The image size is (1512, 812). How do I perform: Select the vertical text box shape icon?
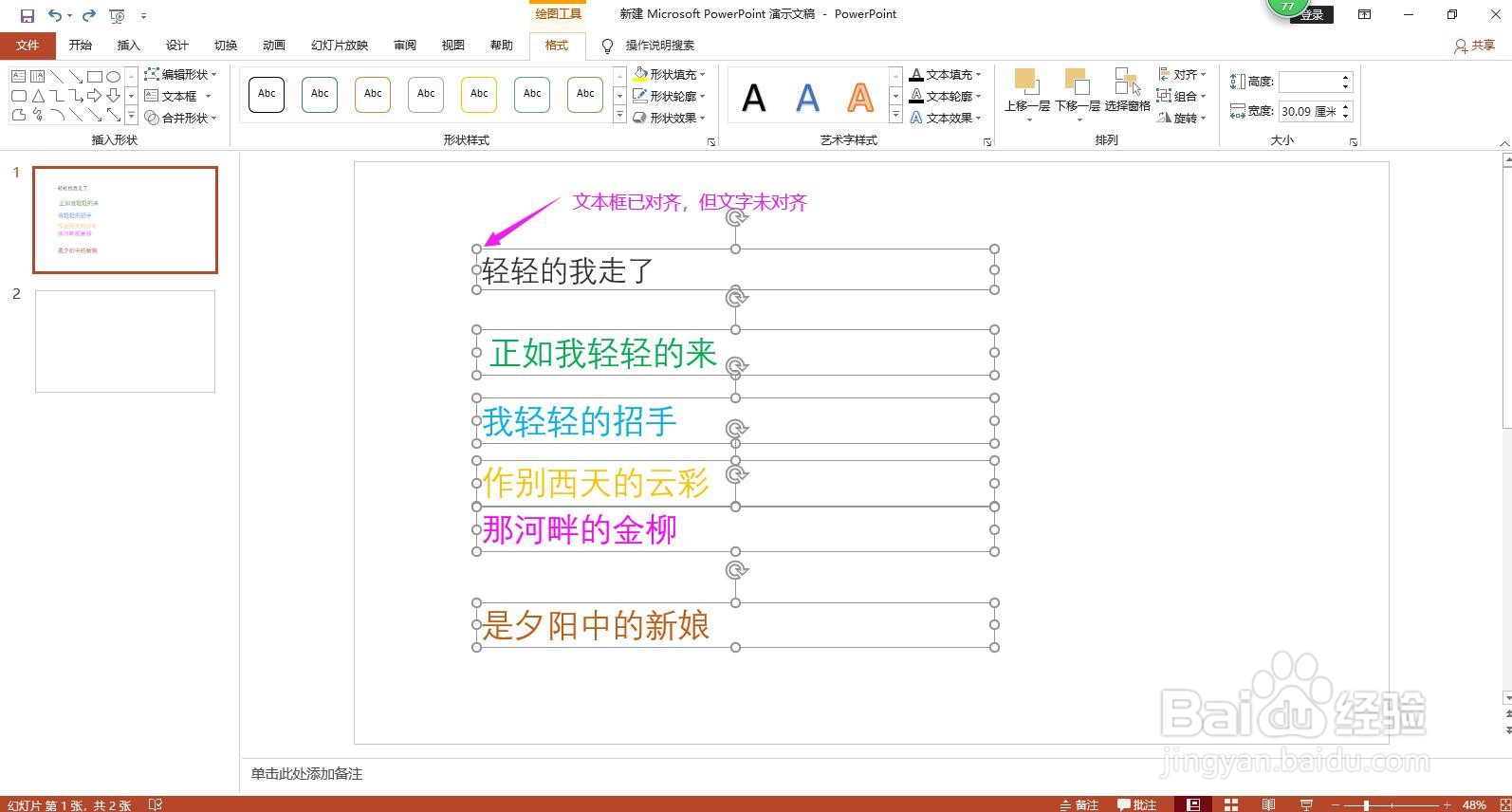(x=38, y=76)
